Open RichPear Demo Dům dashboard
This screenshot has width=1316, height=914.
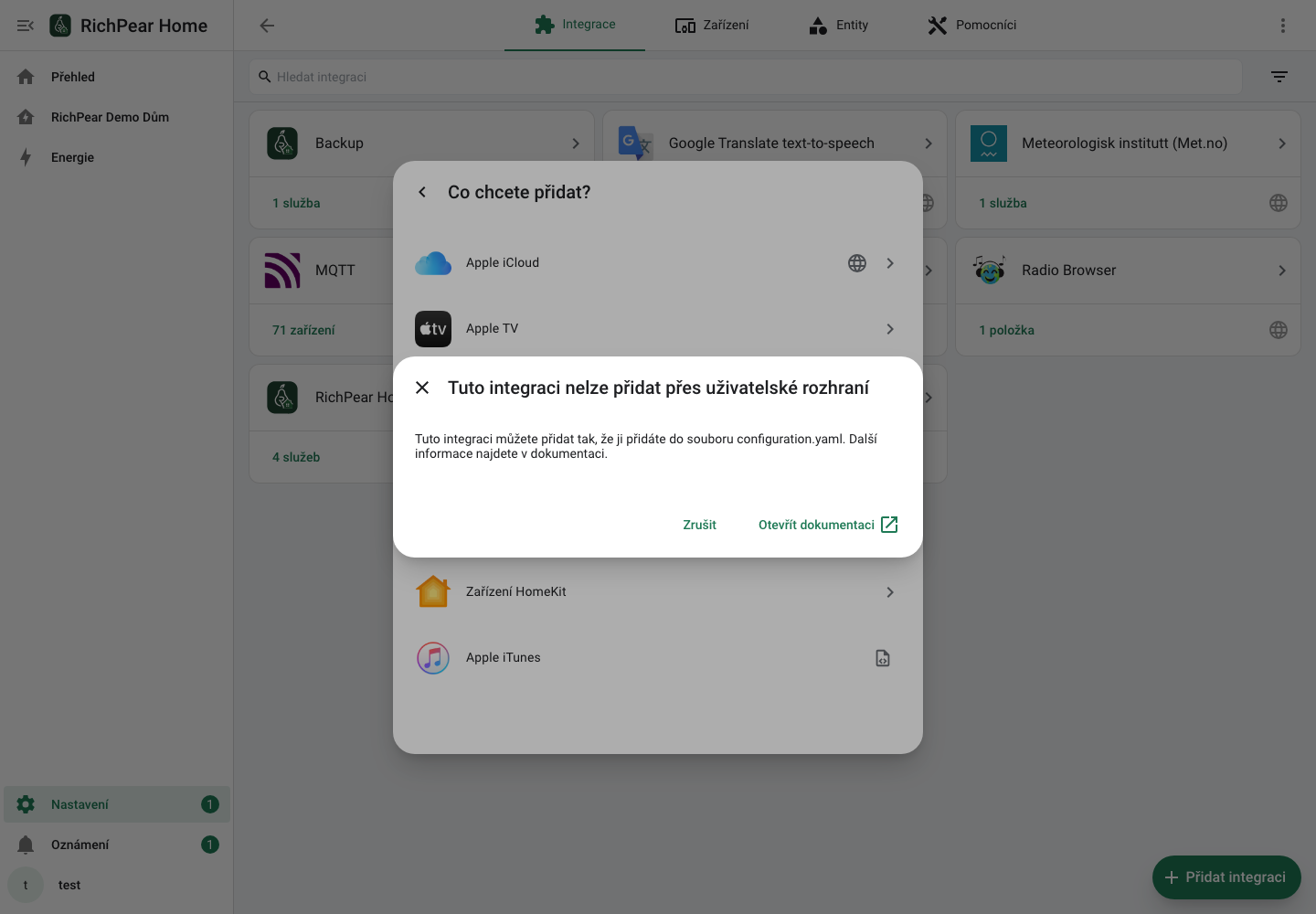pos(117,117)
